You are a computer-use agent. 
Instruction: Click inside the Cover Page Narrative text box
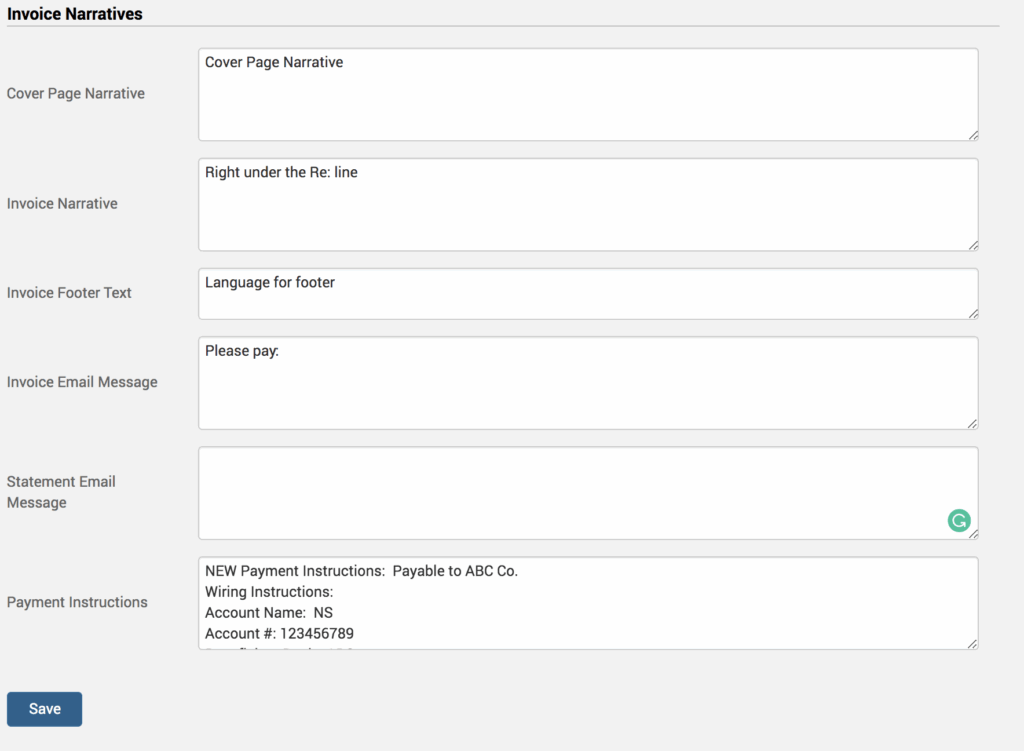point(587,94)
